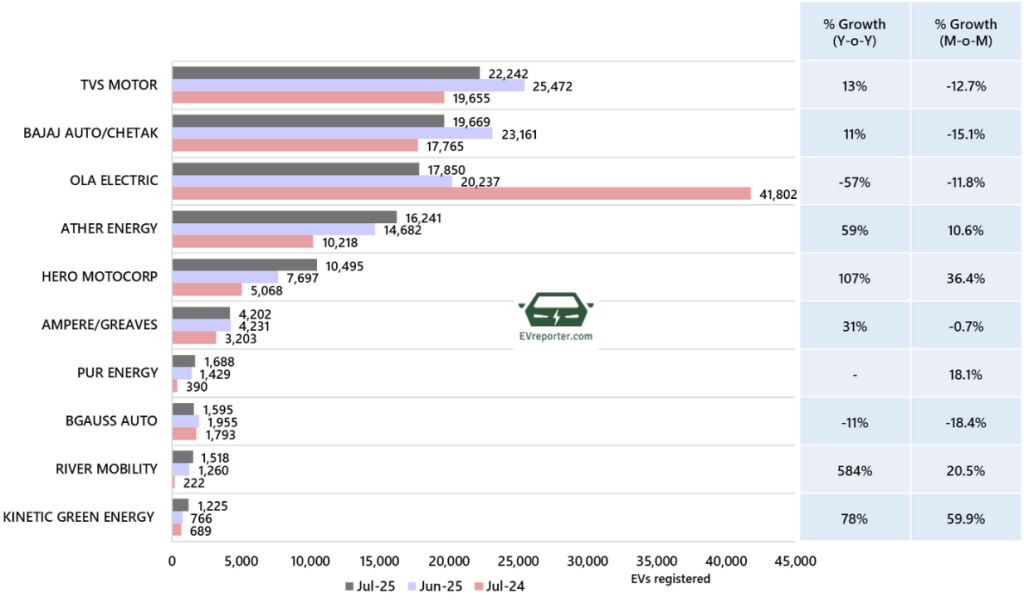Click the 41,802 value label

pos(778,195)
